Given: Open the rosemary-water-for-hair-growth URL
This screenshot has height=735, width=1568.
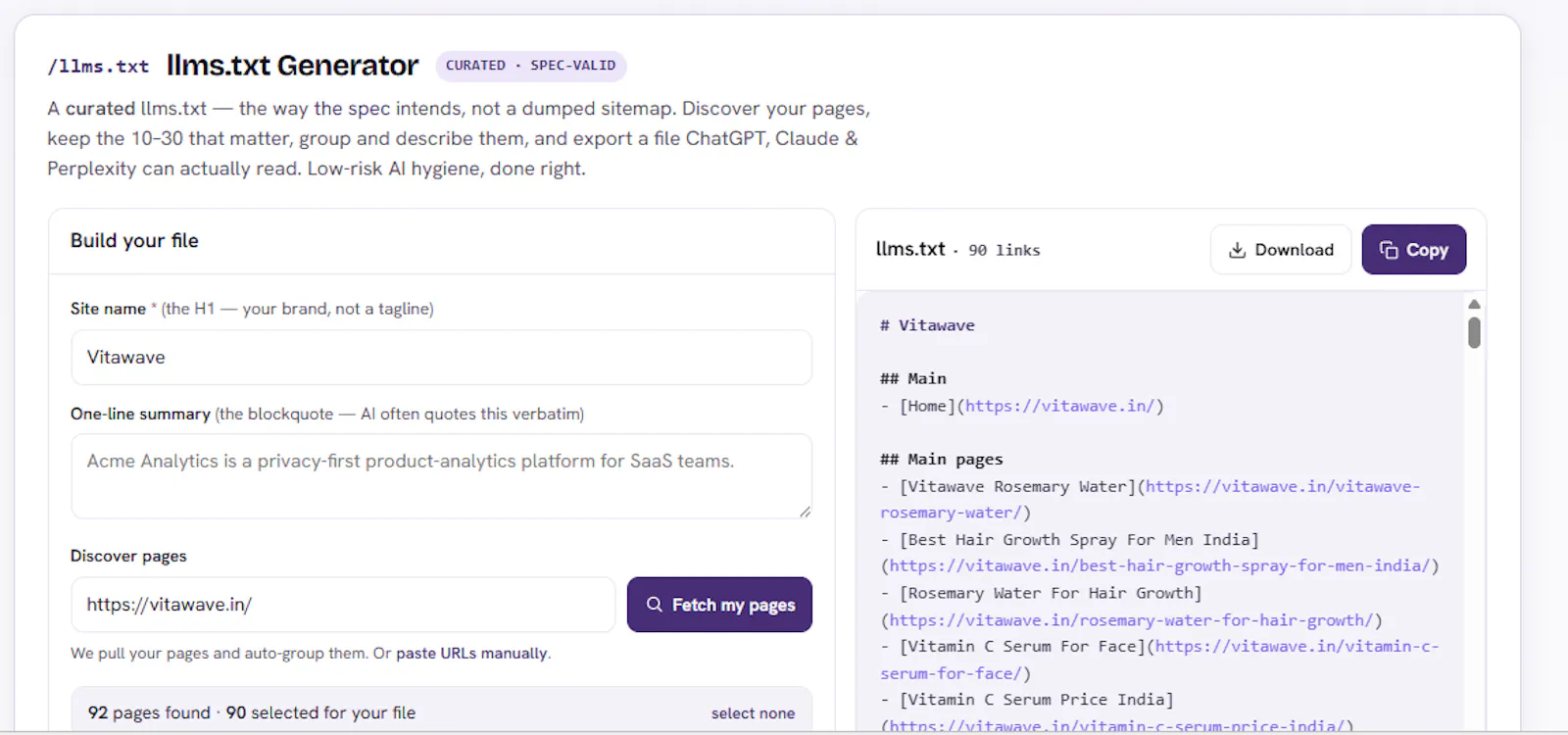Looking at the screenshot, I should (x=1131, y=619).
